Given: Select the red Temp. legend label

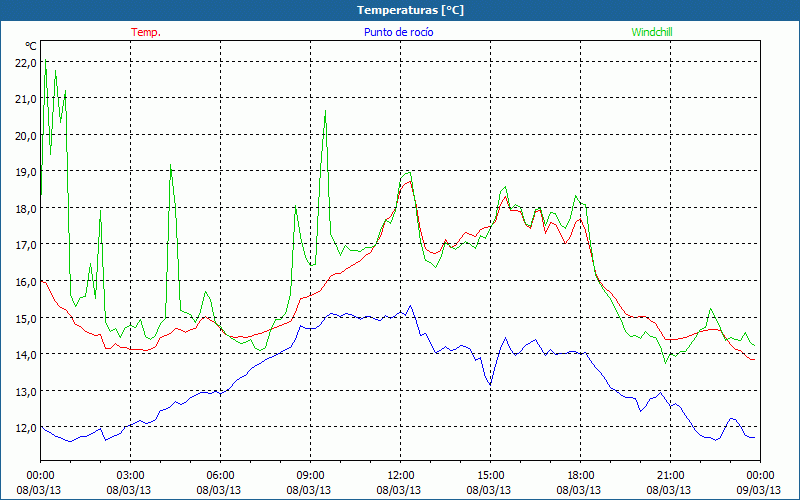Looking at the screenshot, I should (x=146, y=32).
